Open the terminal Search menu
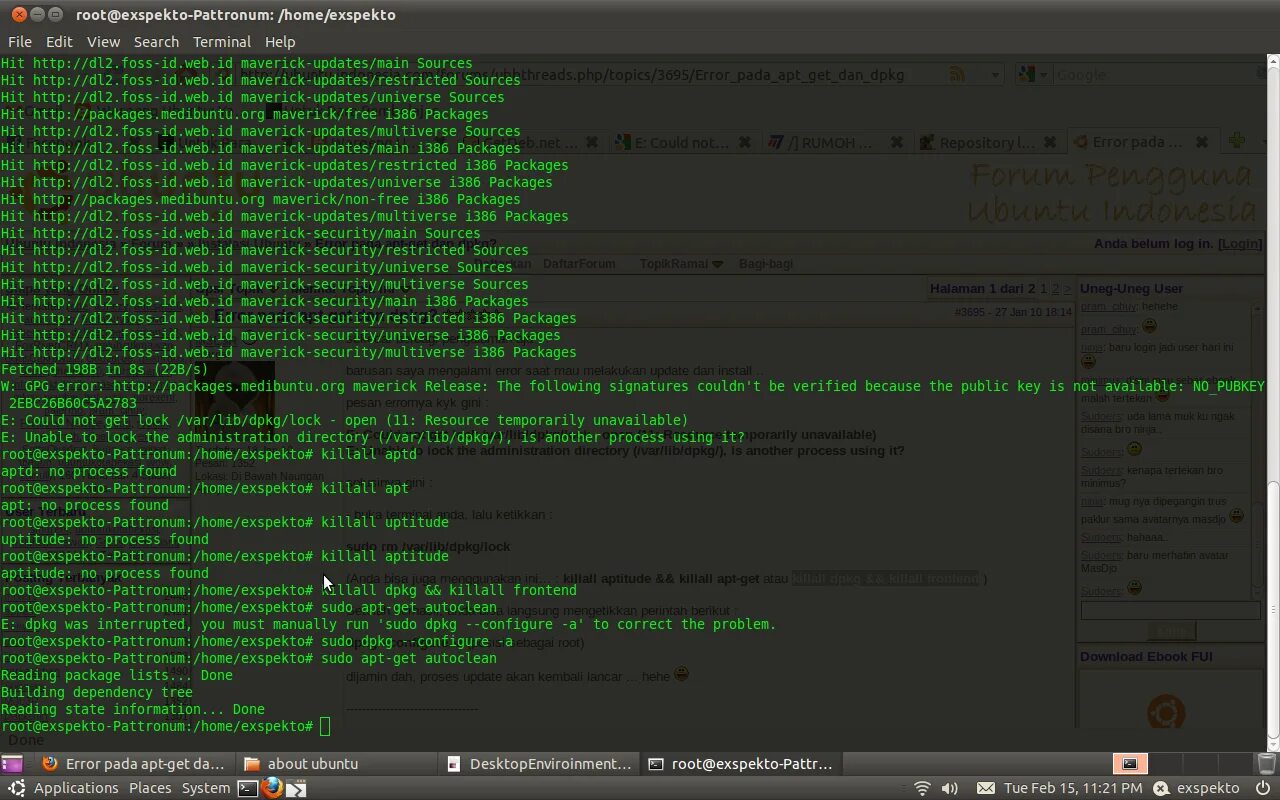 tap(156, 42)
